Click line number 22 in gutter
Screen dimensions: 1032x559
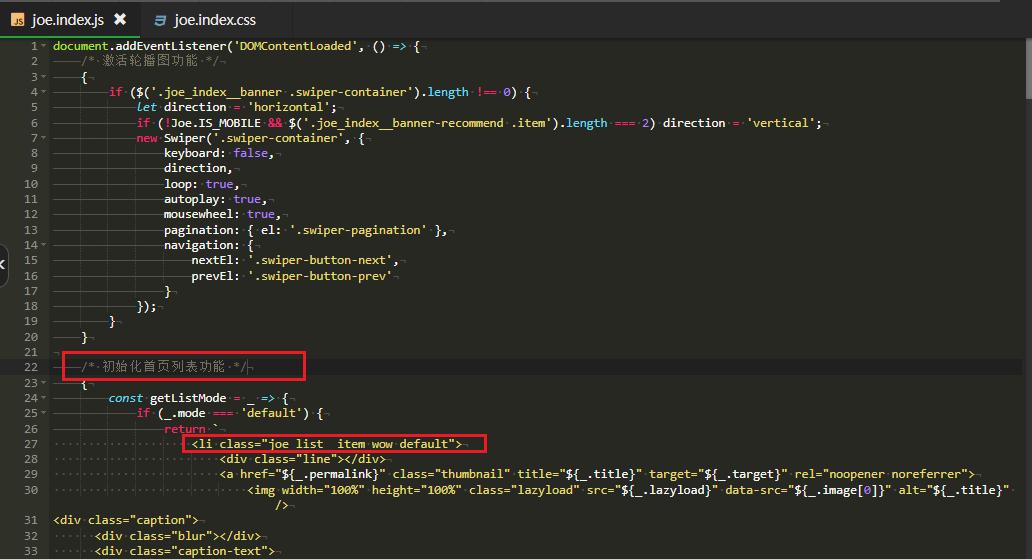point(31,367)
